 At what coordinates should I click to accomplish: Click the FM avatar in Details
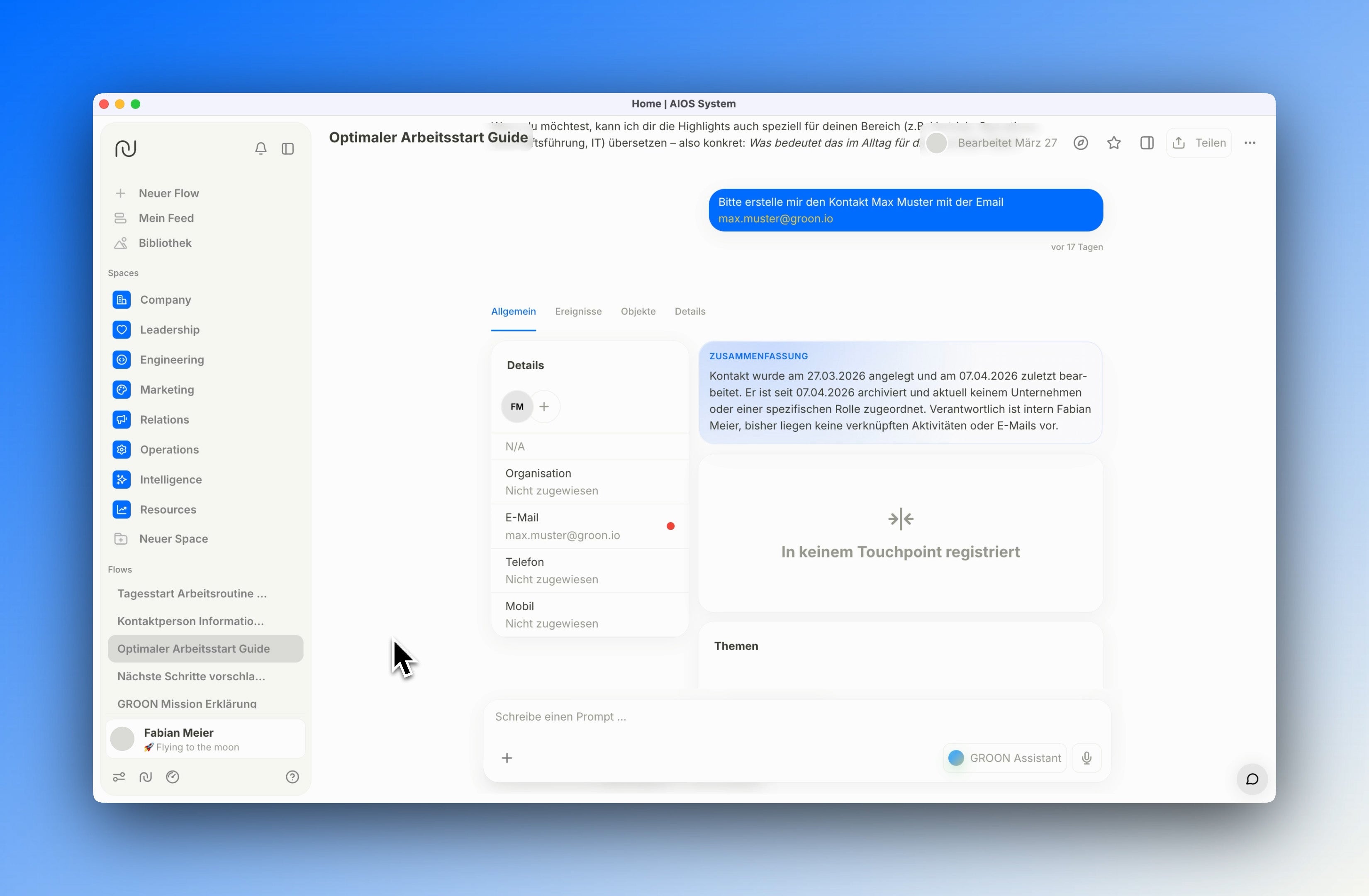[517, 407]
